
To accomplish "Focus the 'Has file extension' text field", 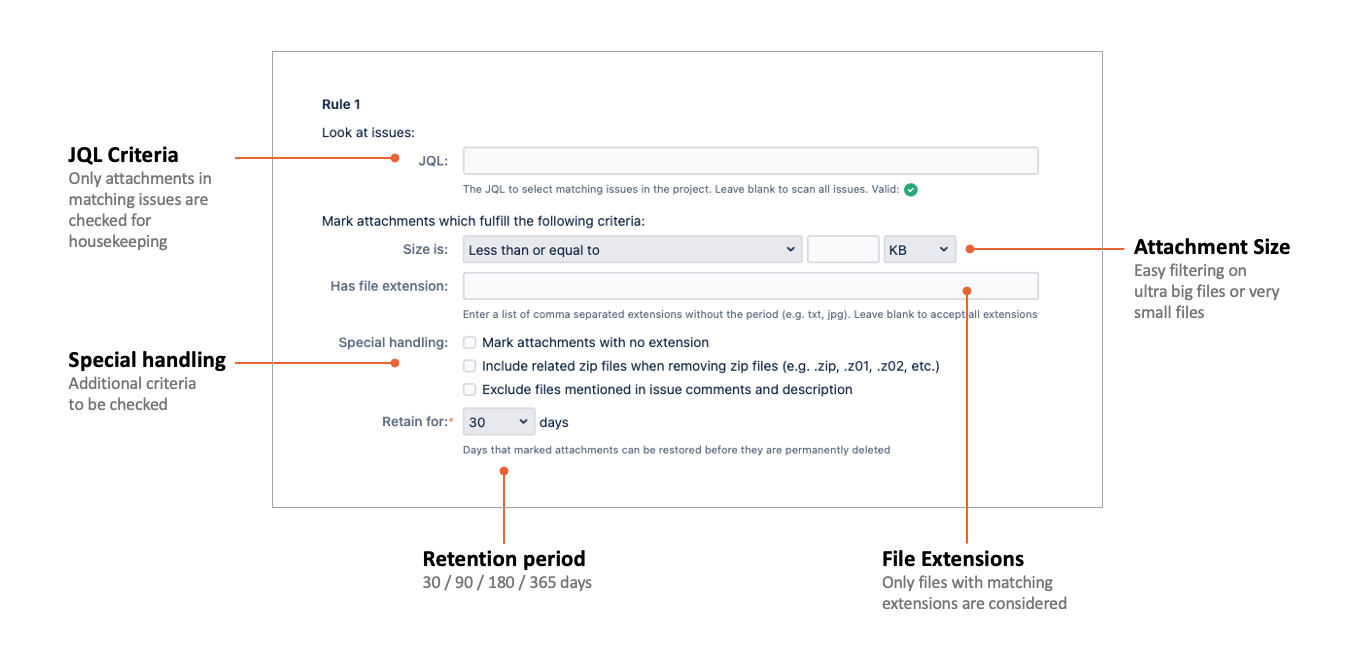I will (x=750, y=286).
